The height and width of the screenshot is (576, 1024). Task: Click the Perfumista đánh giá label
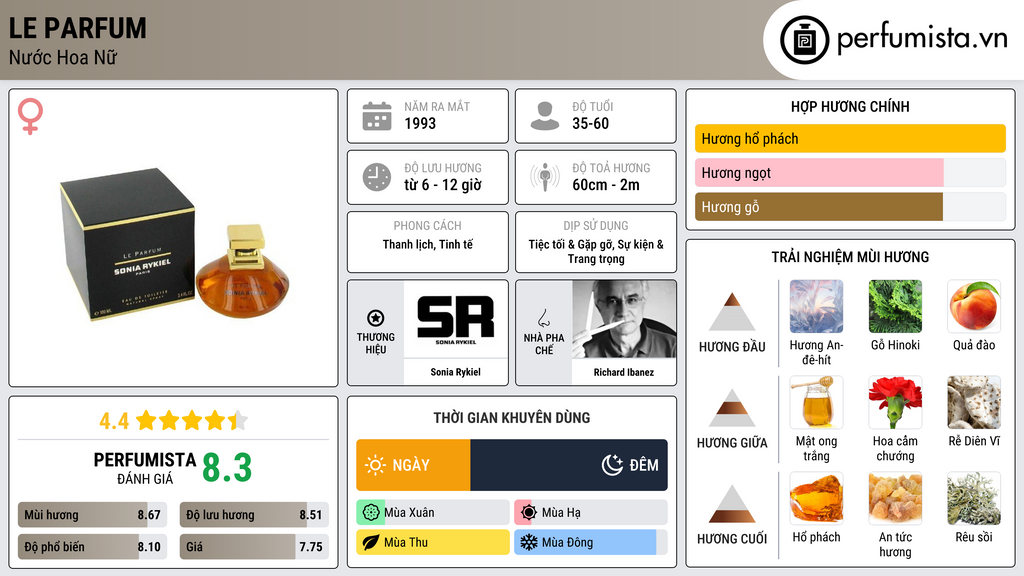point(145,468)
